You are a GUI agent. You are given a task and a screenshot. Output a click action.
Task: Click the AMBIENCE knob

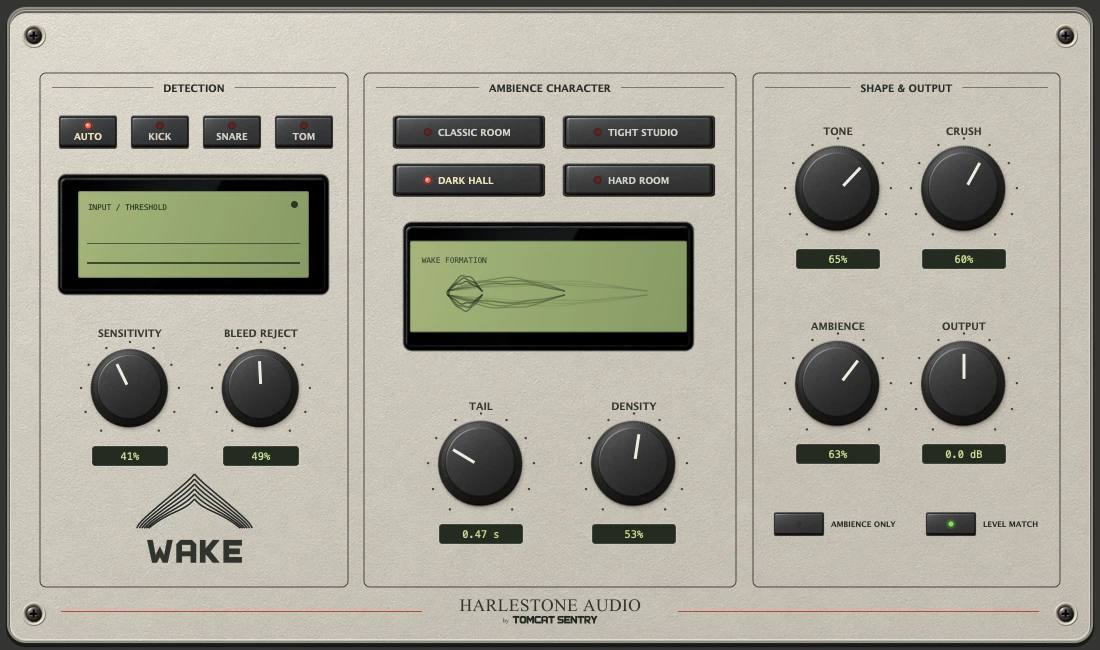pyautogui.click(x=837, y=383)
